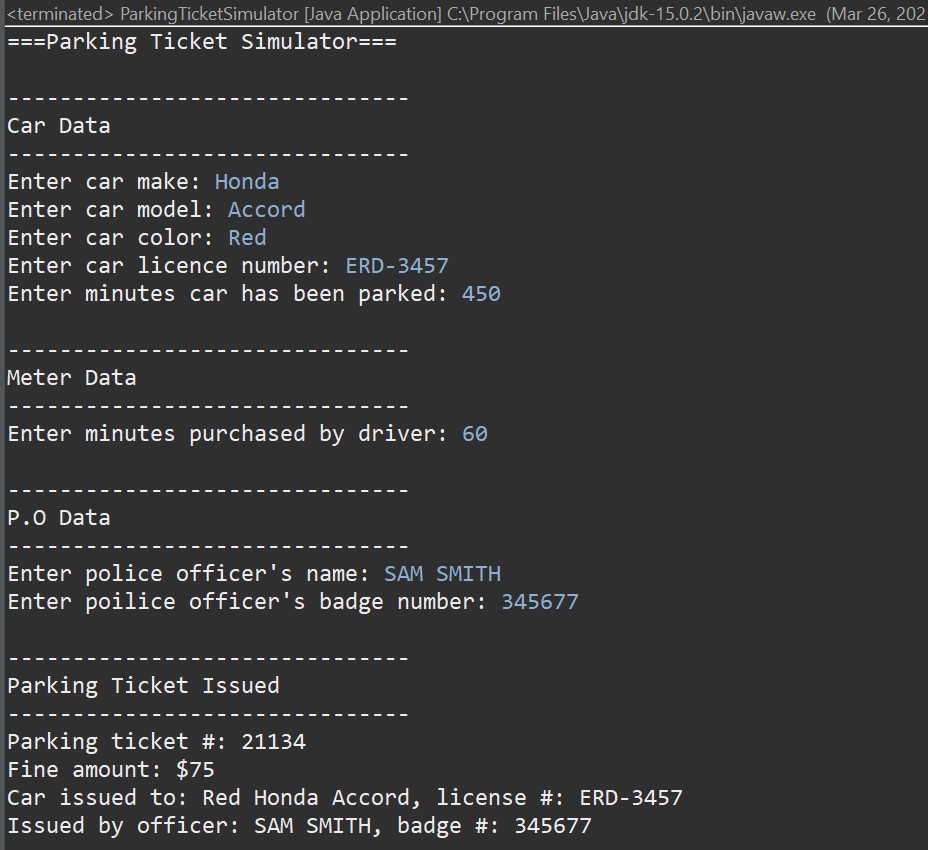Select the 345677 badge number entry
The image size is (928, 850).
coord(540,601)
